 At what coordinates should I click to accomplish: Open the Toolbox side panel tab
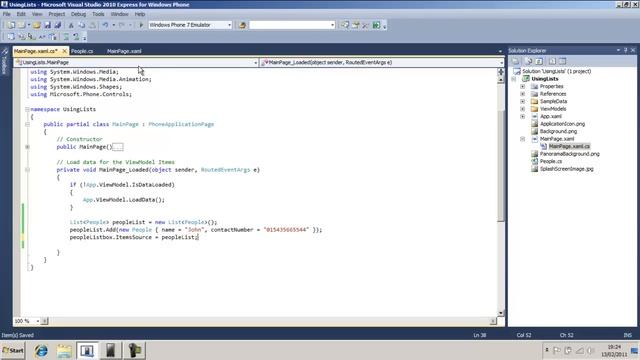tap(5, 61)
